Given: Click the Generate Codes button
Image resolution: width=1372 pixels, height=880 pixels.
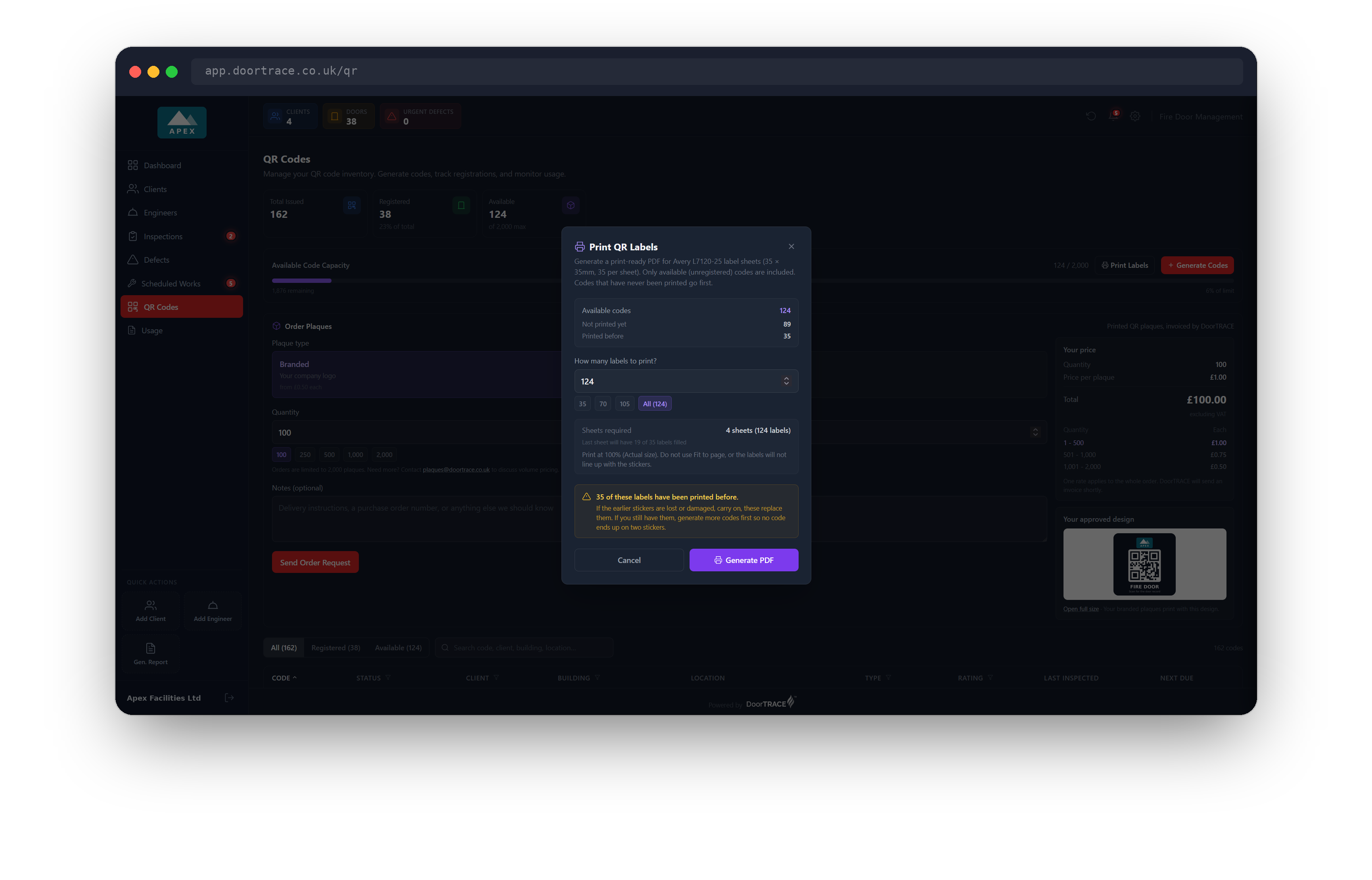Looking at the screenshot, I should [1197, 265].
